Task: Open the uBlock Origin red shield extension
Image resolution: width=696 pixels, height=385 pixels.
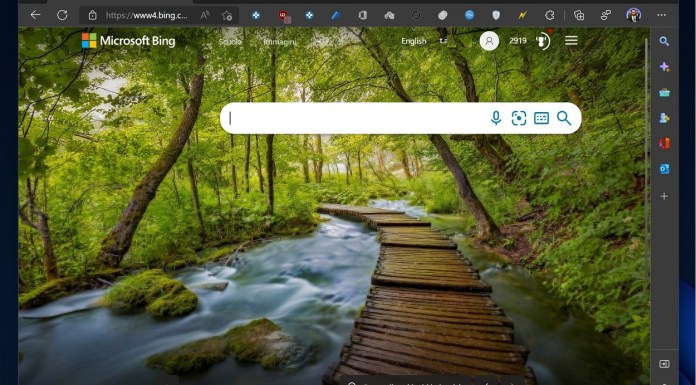Action: click(284, 16)
